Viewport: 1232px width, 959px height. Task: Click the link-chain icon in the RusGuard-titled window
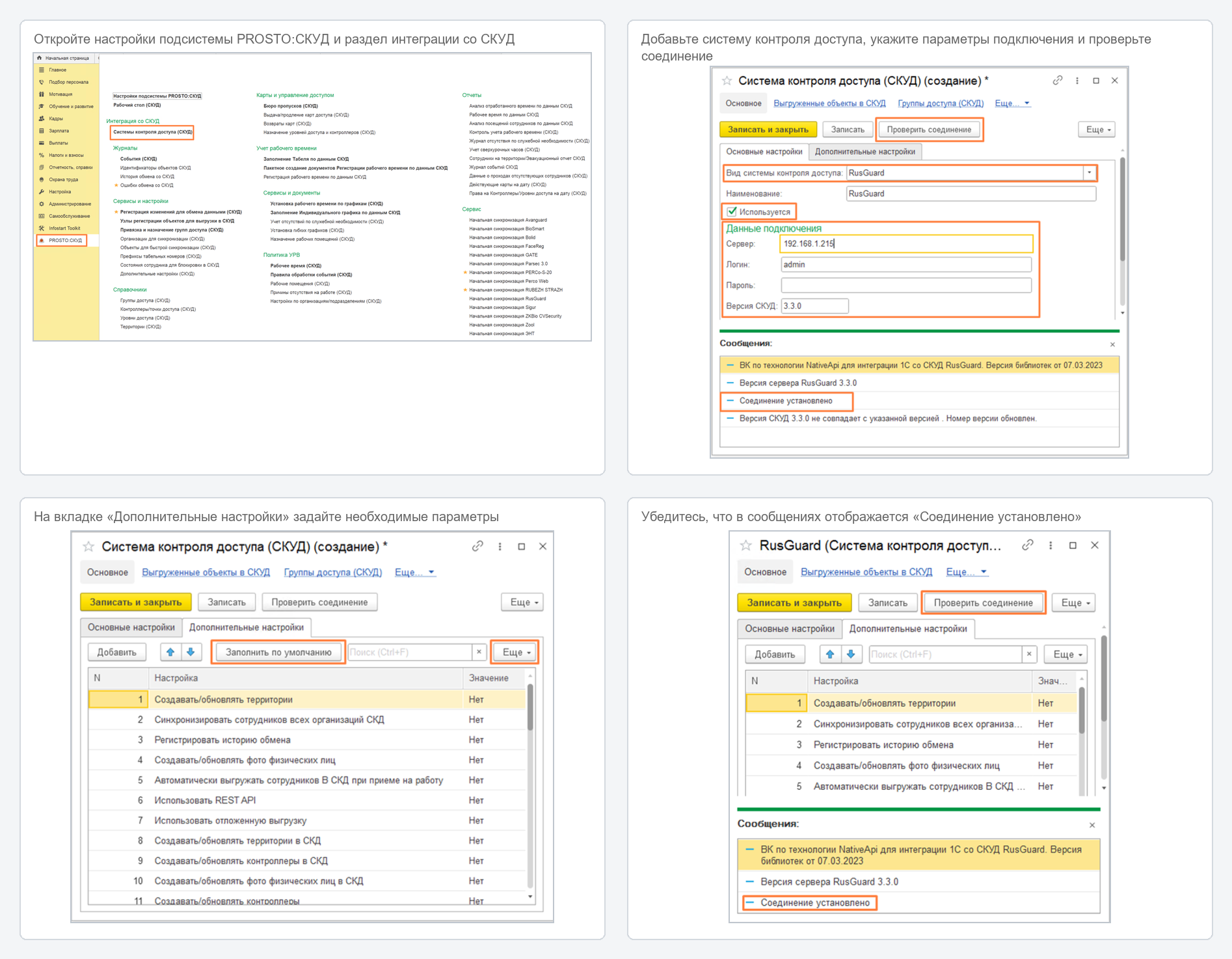pyautogui.click(x=1028, y=545)
